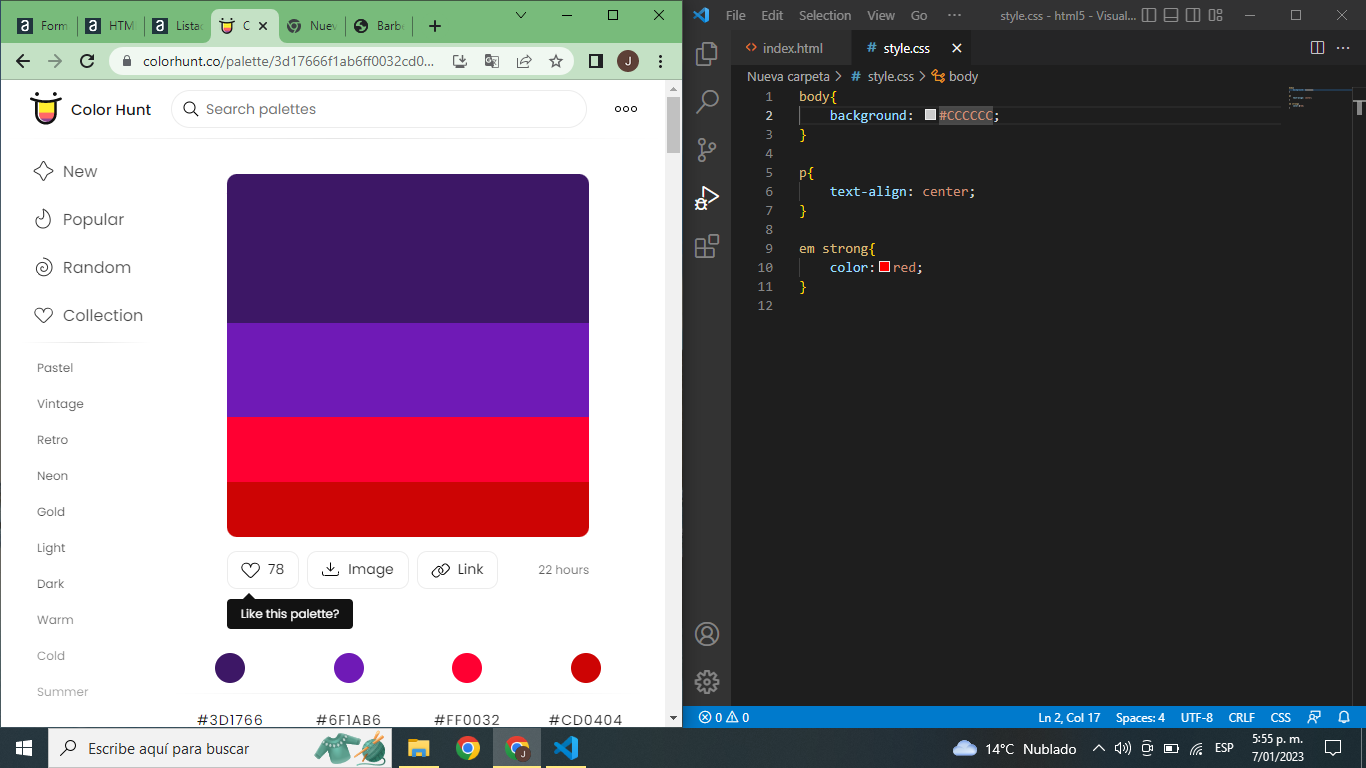
Task: Open File Explorer from taskbar
Action: tap(419, 748)
